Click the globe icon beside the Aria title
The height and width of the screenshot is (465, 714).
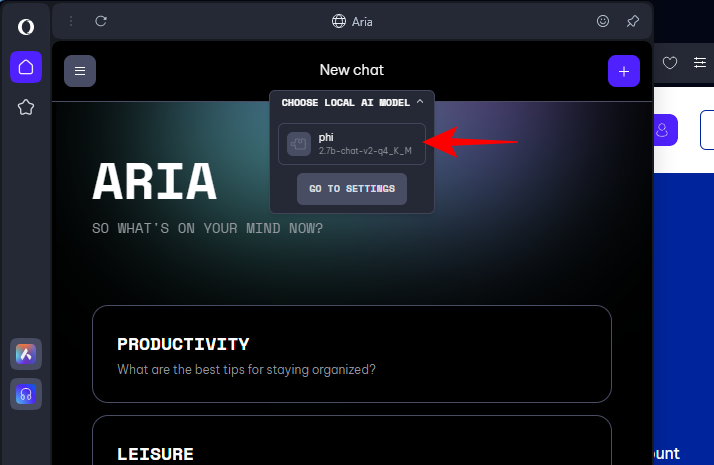[x=339, y=21]
